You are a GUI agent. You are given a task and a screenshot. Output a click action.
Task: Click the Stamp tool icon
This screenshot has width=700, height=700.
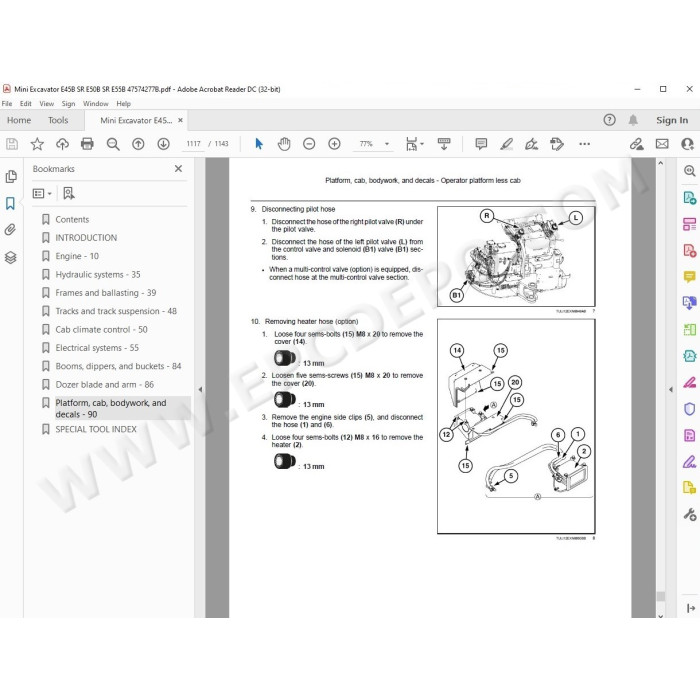click(x=557, y=144)
